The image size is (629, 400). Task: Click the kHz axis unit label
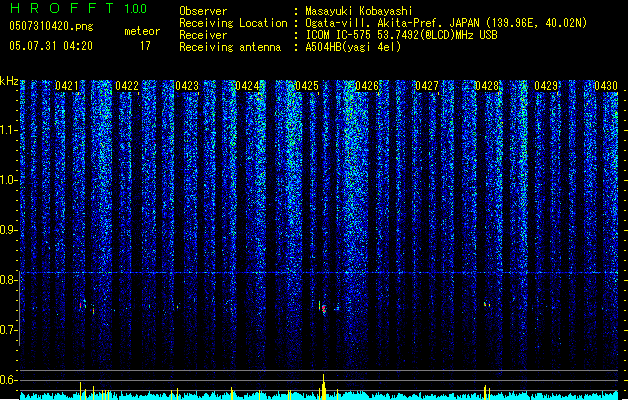(9, 81)
